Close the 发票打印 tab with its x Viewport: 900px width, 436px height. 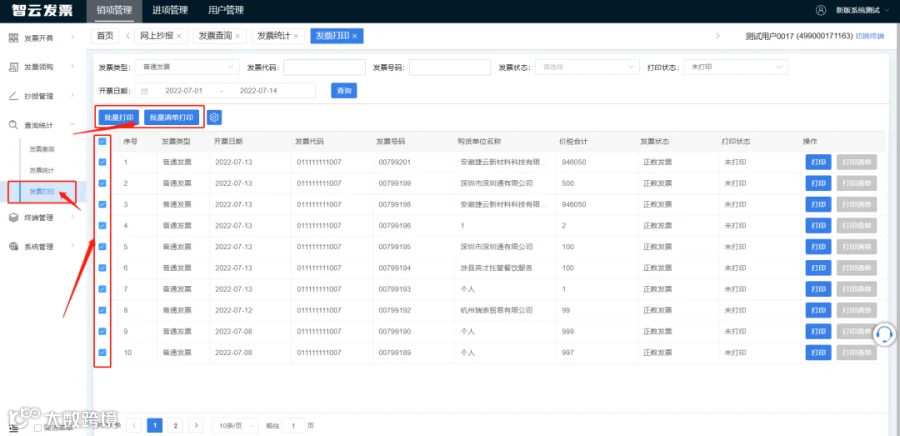click(x=355, y=36)
